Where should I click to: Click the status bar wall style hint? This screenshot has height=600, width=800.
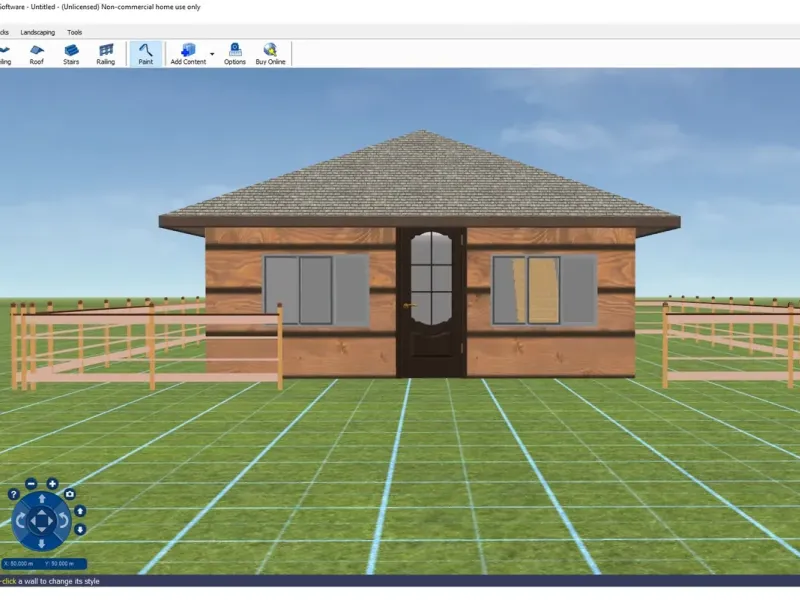pyautogui.click(x=49, y=581)
